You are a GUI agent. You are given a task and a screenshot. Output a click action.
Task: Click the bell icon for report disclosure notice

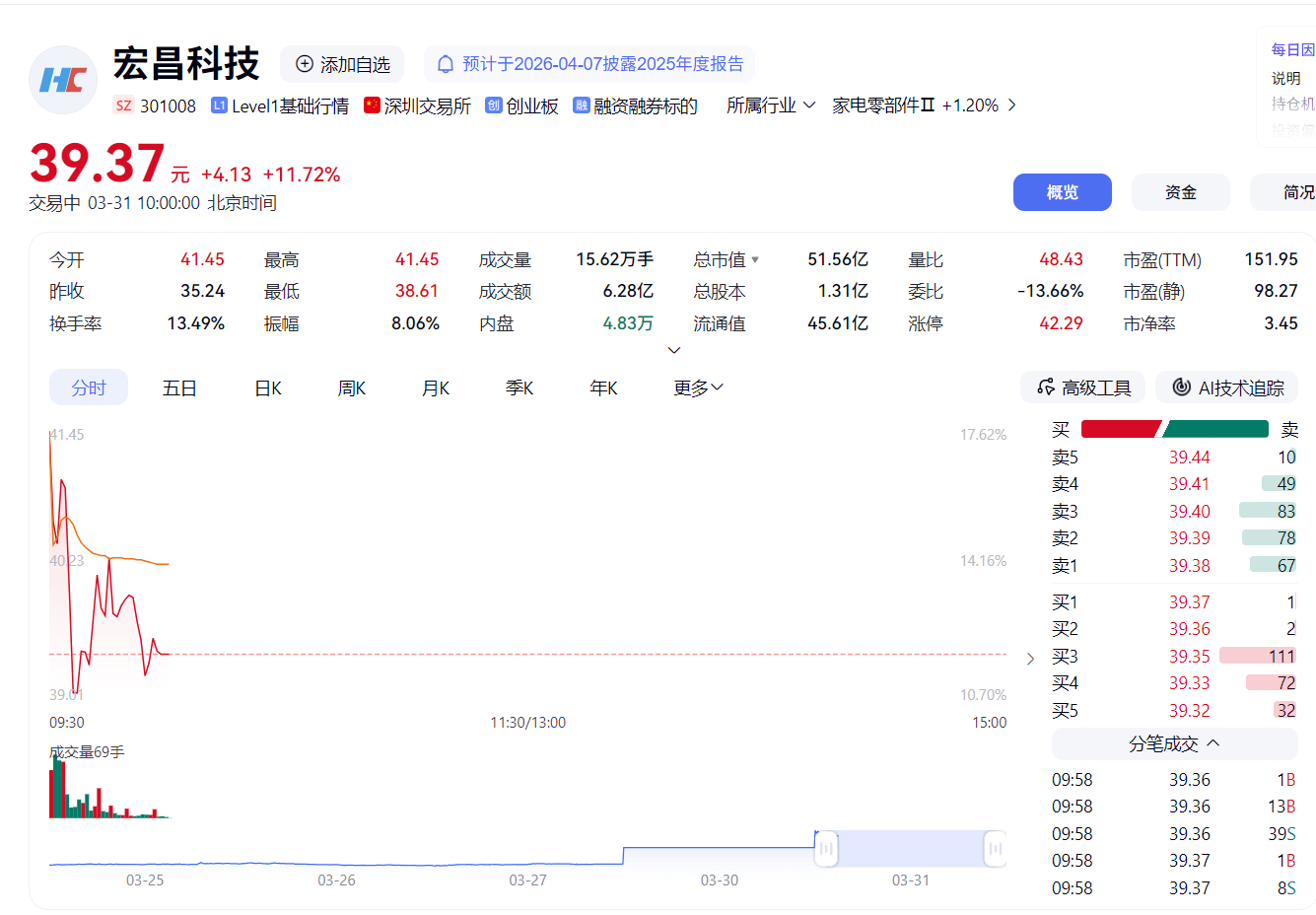446,64
